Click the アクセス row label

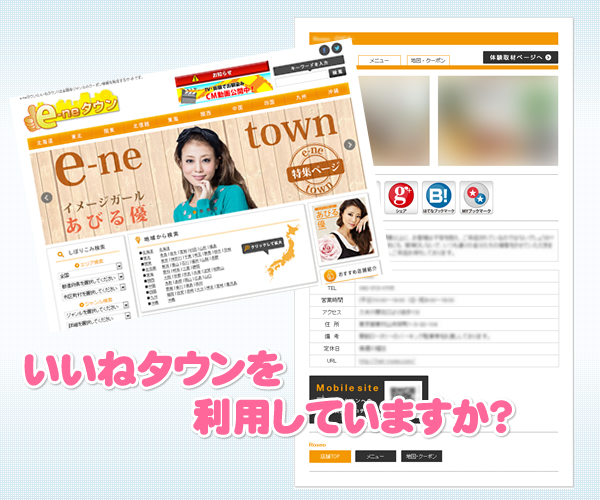(332, 312)
